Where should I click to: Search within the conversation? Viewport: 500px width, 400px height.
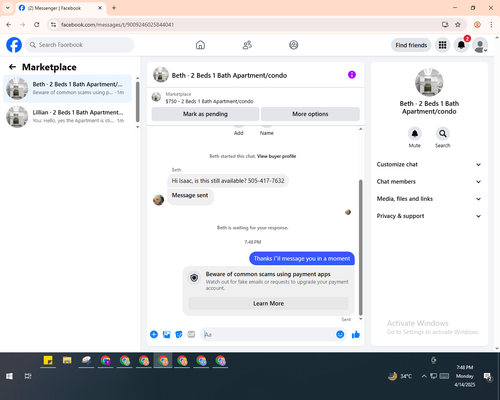(x=443, y=134)
